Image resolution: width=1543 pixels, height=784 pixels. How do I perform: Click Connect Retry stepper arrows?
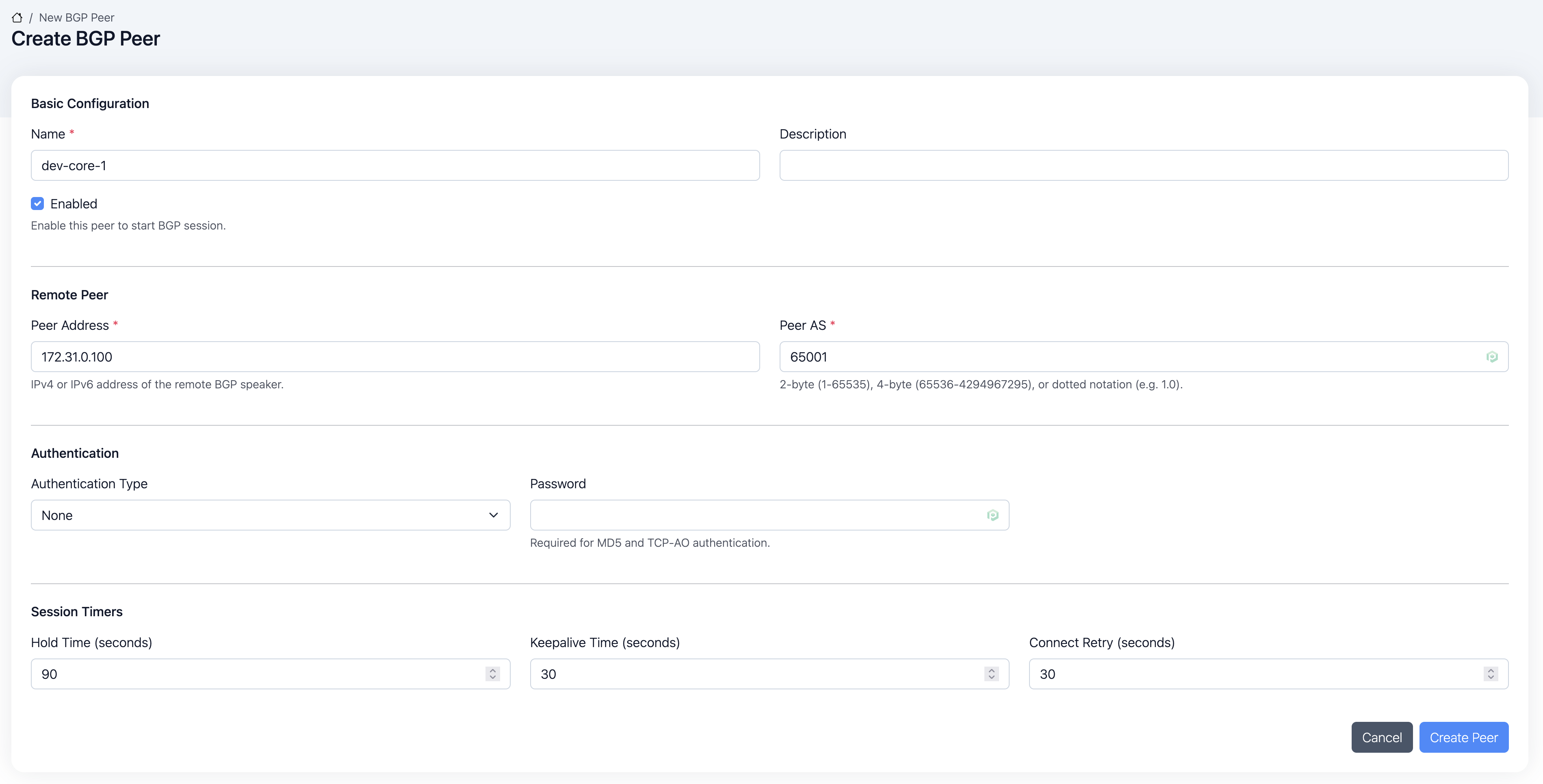(x=1490, y=674)
